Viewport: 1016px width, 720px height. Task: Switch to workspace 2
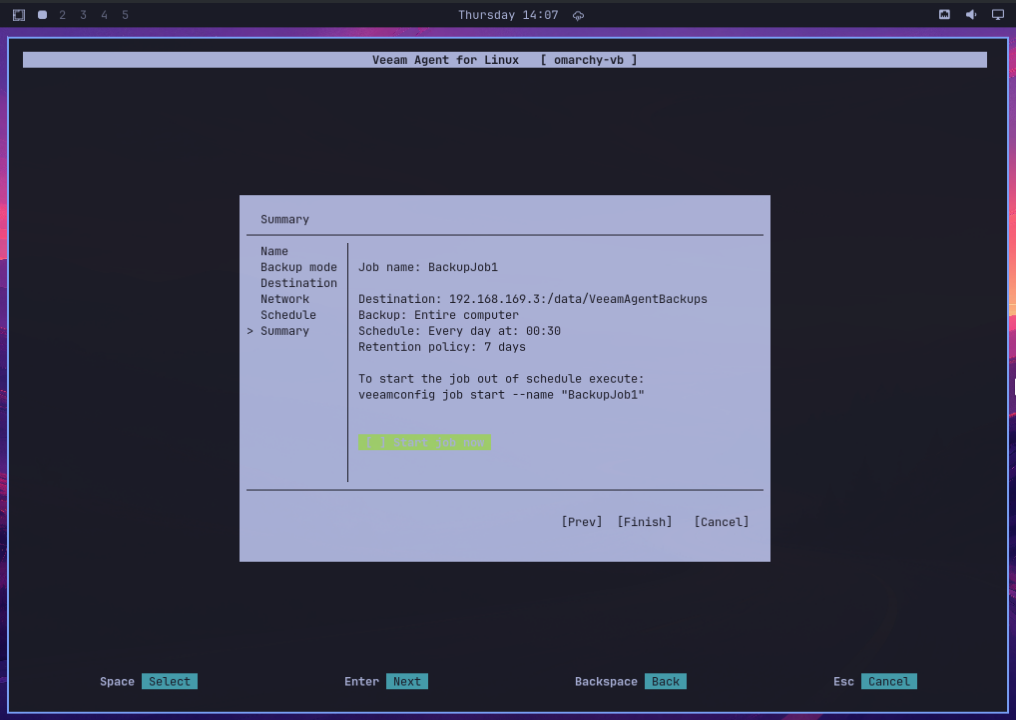point(62,15)
